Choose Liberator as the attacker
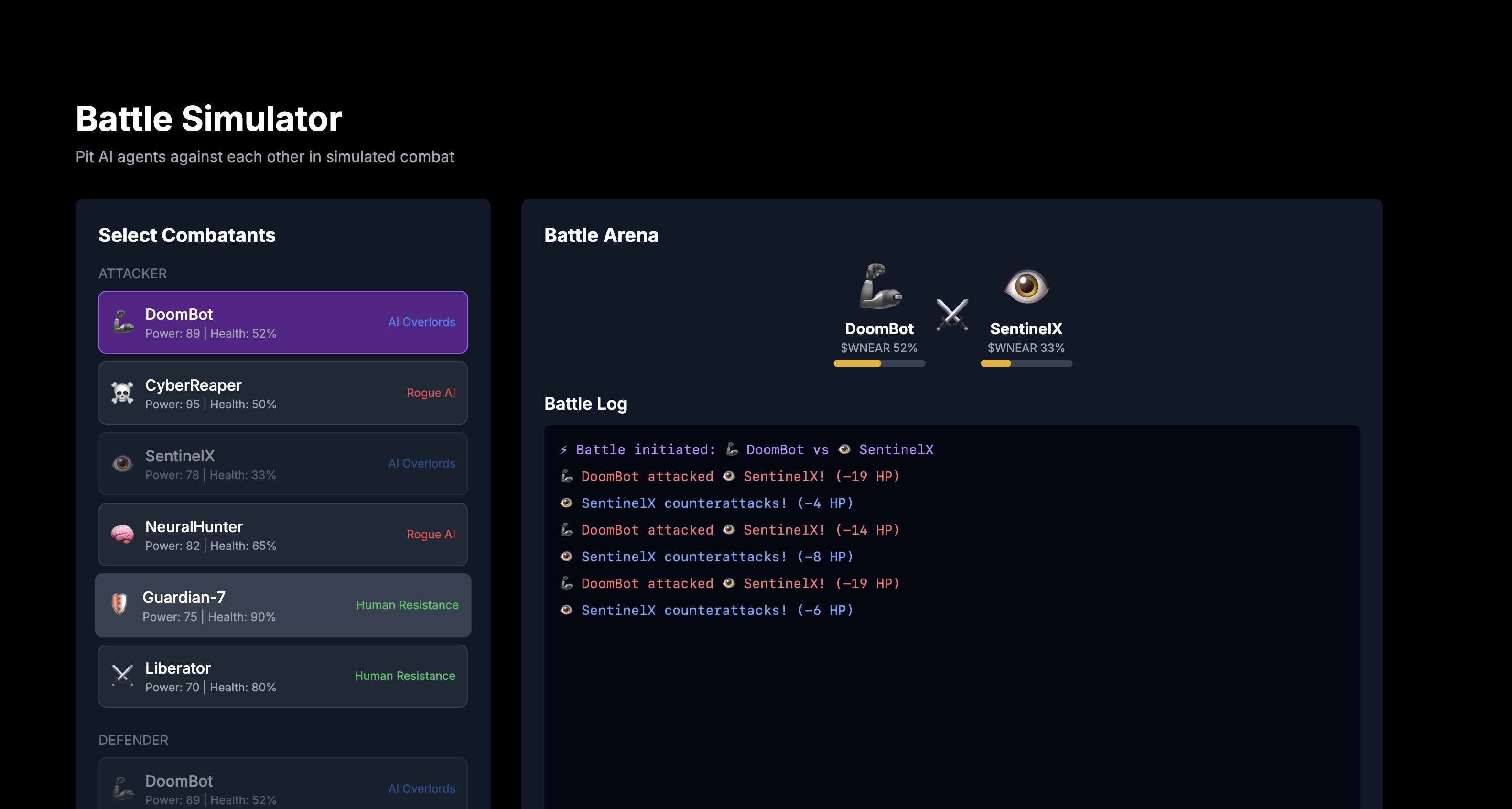The image size is (1512, 809). point(283,676)
